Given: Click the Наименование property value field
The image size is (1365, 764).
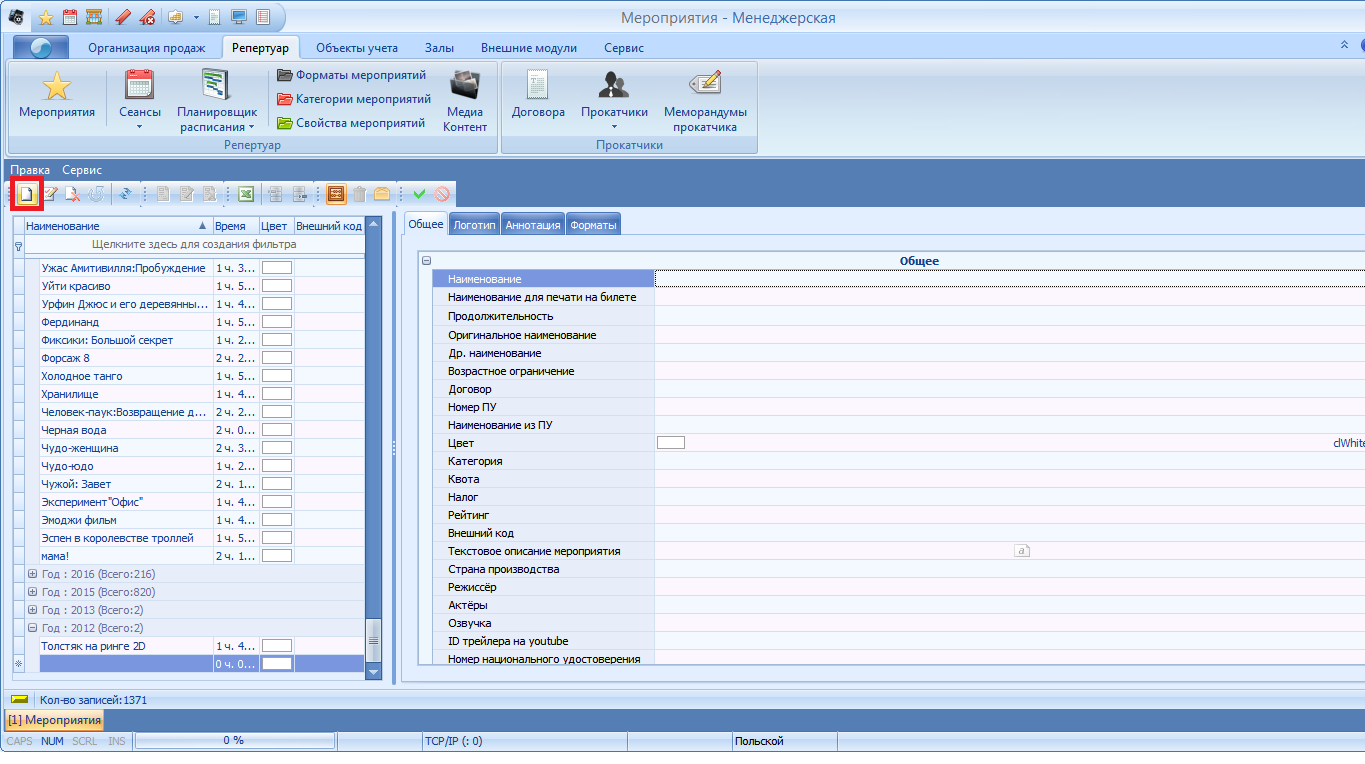Looking at the screenshot, I should [1010, 279].
